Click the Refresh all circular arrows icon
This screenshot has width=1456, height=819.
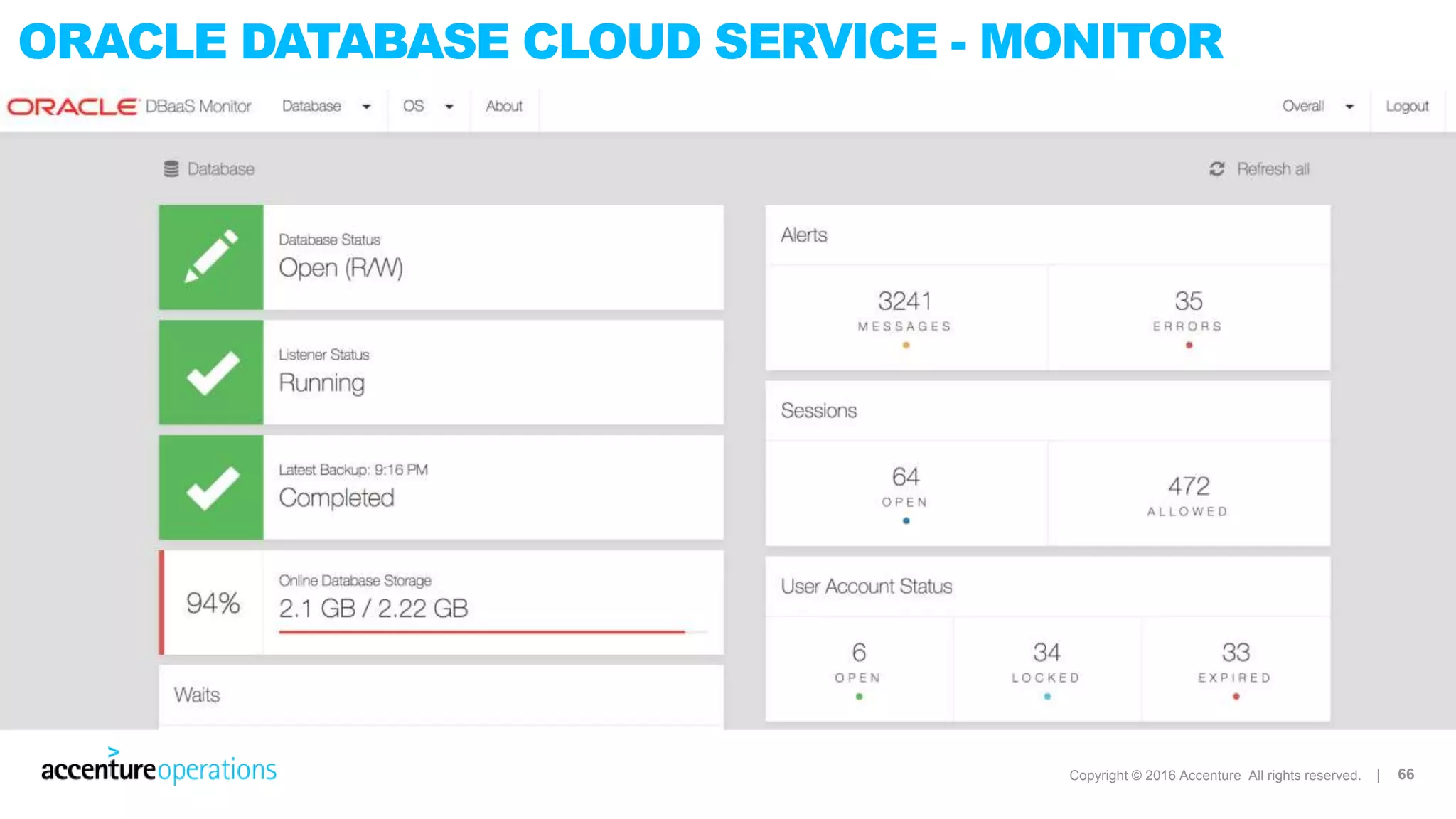click(x=1217, y=169)
